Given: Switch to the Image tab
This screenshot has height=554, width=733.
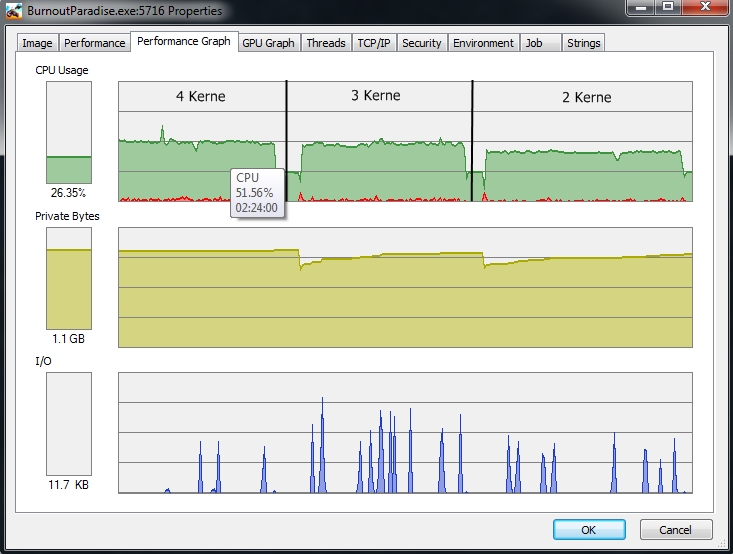Looking at the screenshot, I should pyautogui.click(x=37, y=43).
